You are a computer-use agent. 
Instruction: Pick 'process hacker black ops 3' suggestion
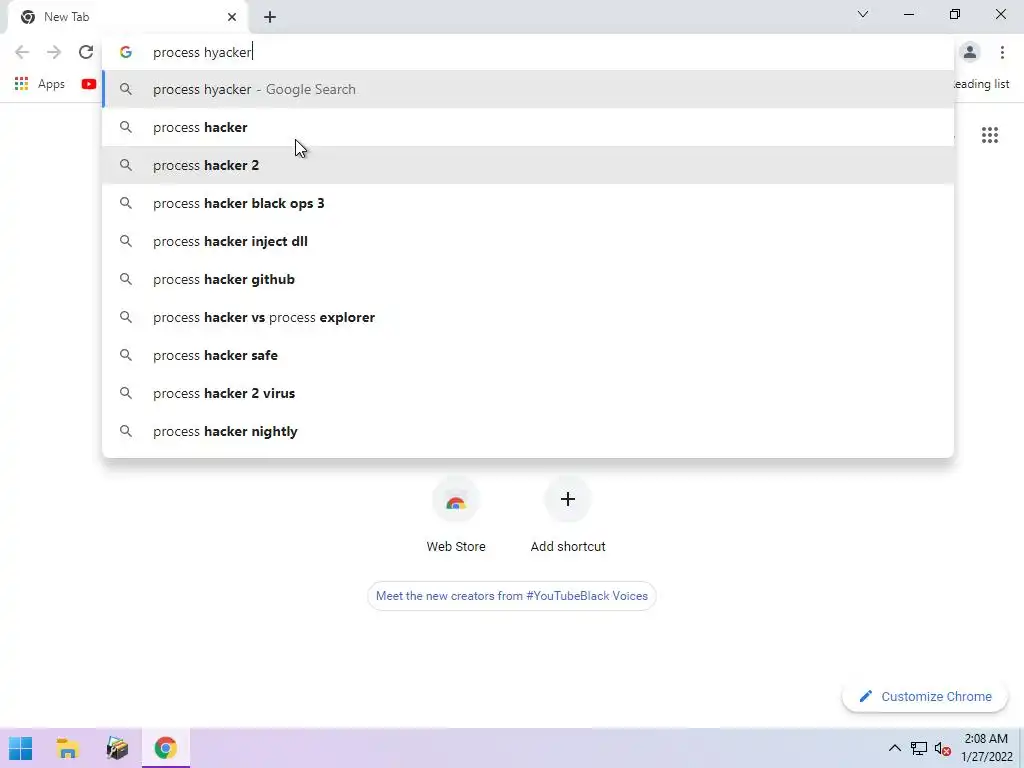tap(528, 203)
